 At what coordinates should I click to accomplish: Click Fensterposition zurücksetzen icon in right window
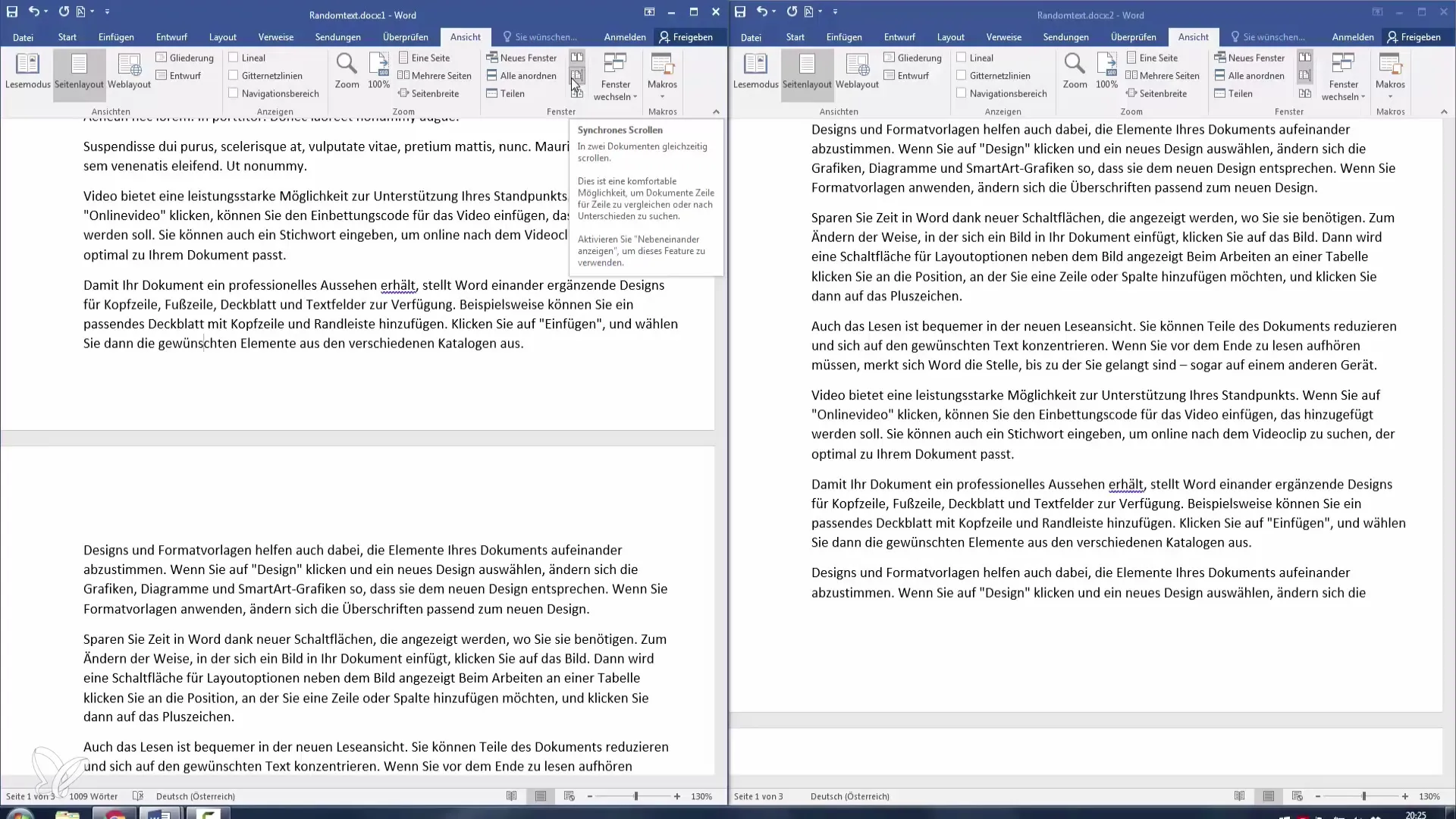click(1305, 93)
